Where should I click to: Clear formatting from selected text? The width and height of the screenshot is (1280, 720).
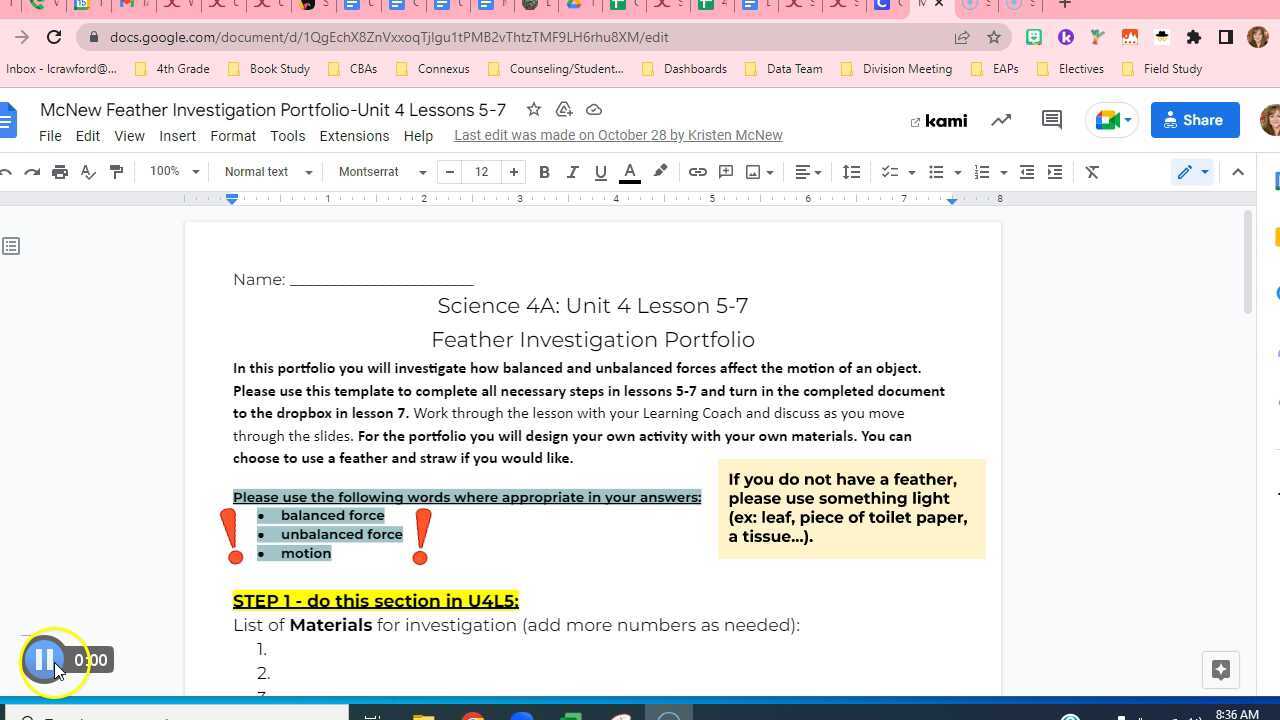point(1092,172)
